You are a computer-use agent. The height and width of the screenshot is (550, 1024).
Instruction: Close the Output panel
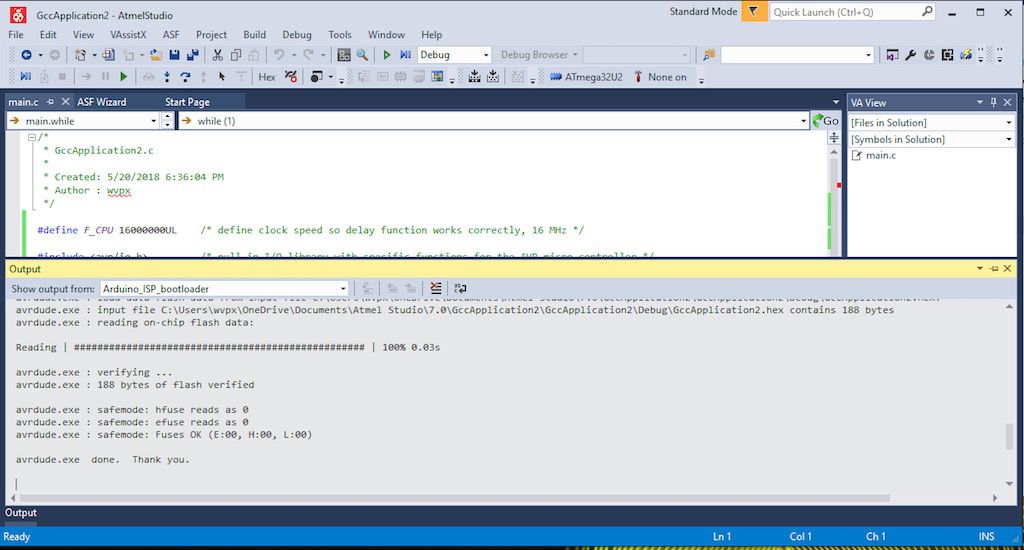tap(1008, 268)
